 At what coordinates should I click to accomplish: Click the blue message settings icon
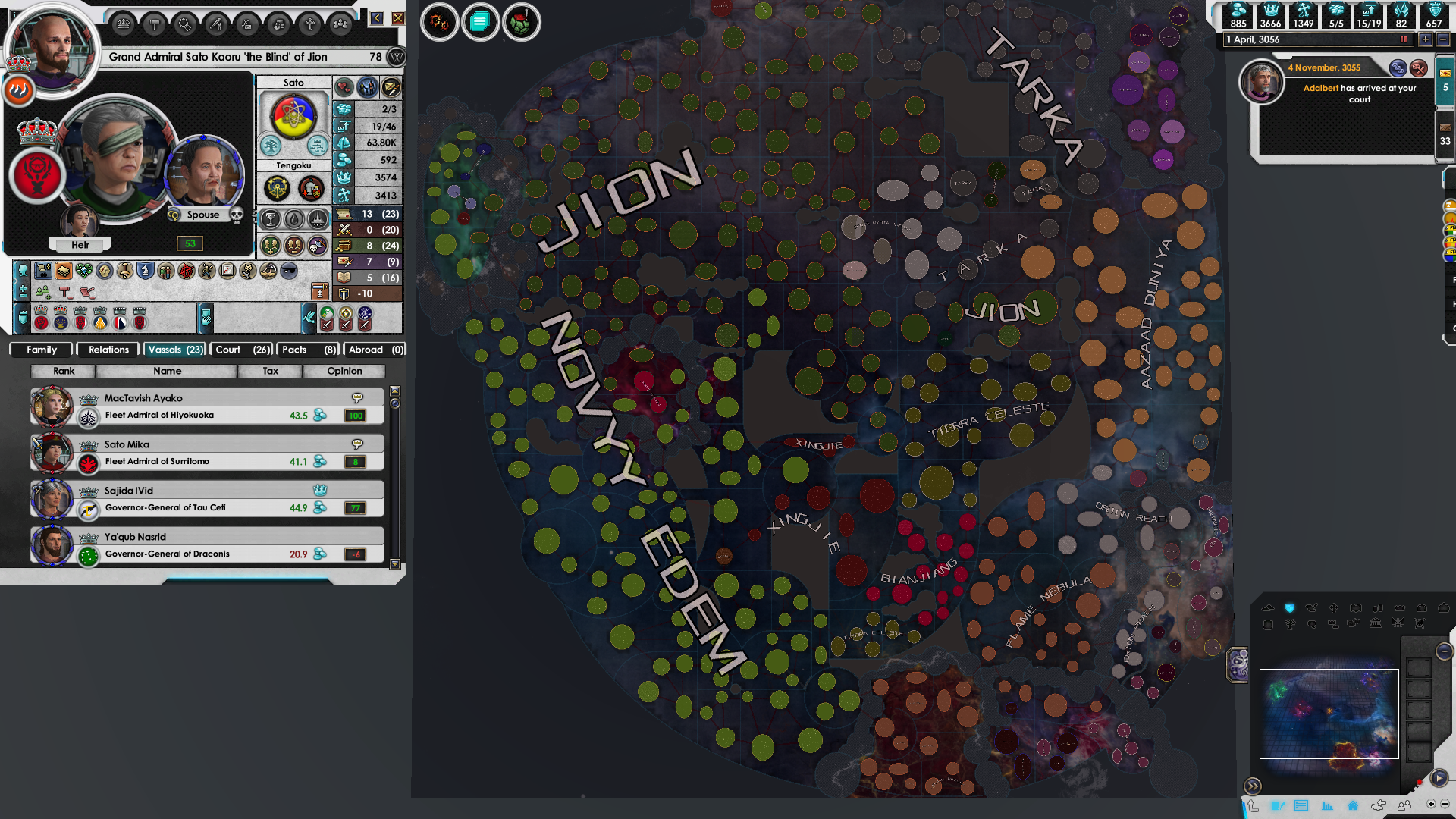1398,68
